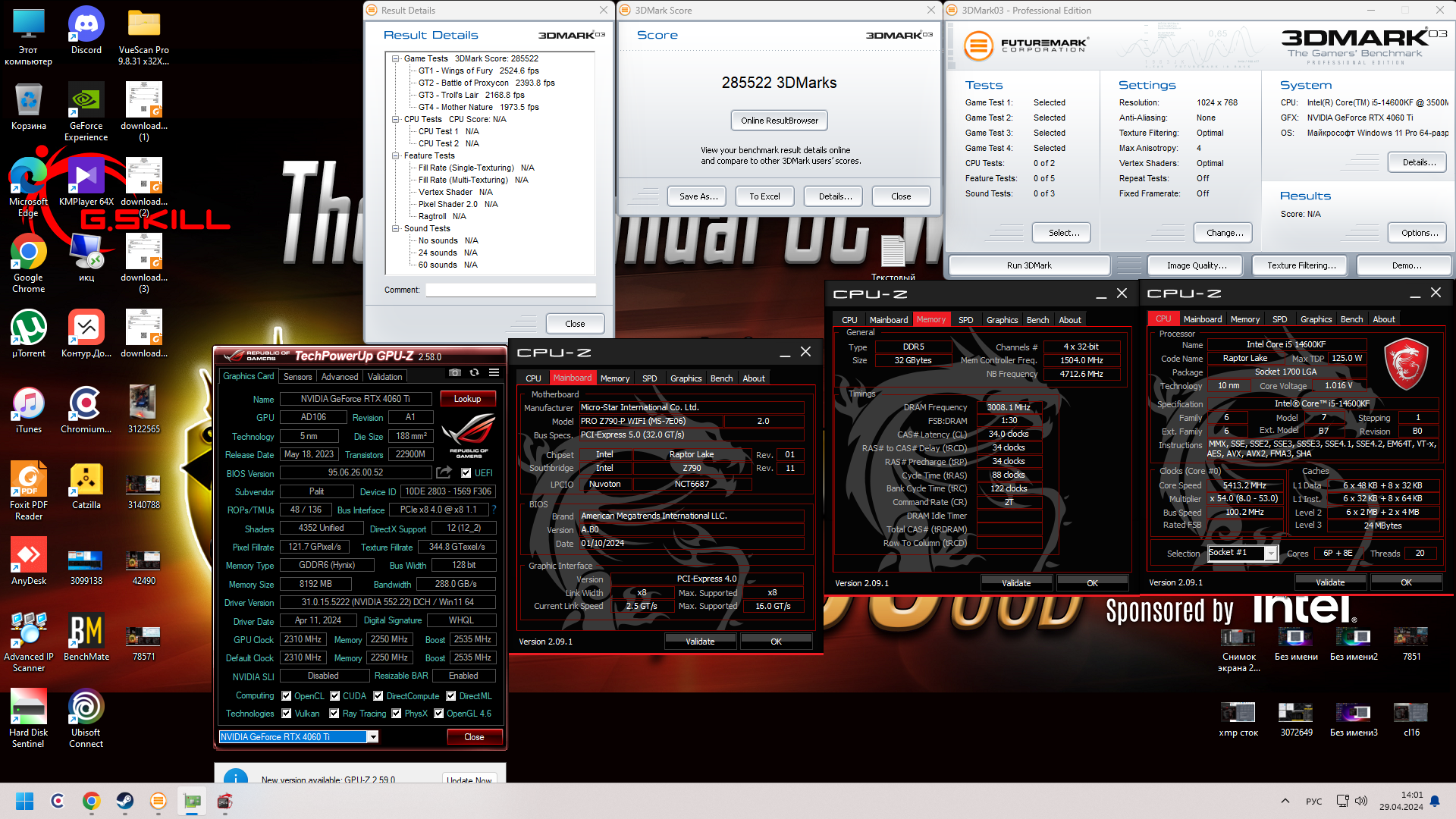This screenshot has height=819, width=1456.
Task: Toggle the Vulkan checkbox in GPU-Z
Action: pyautogui.click(x=286, y=714)
